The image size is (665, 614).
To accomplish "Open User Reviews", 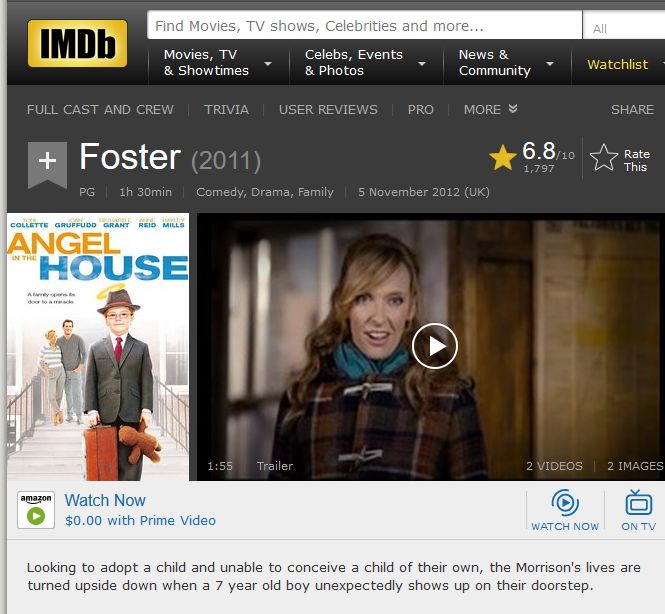I will click(328, 109).
